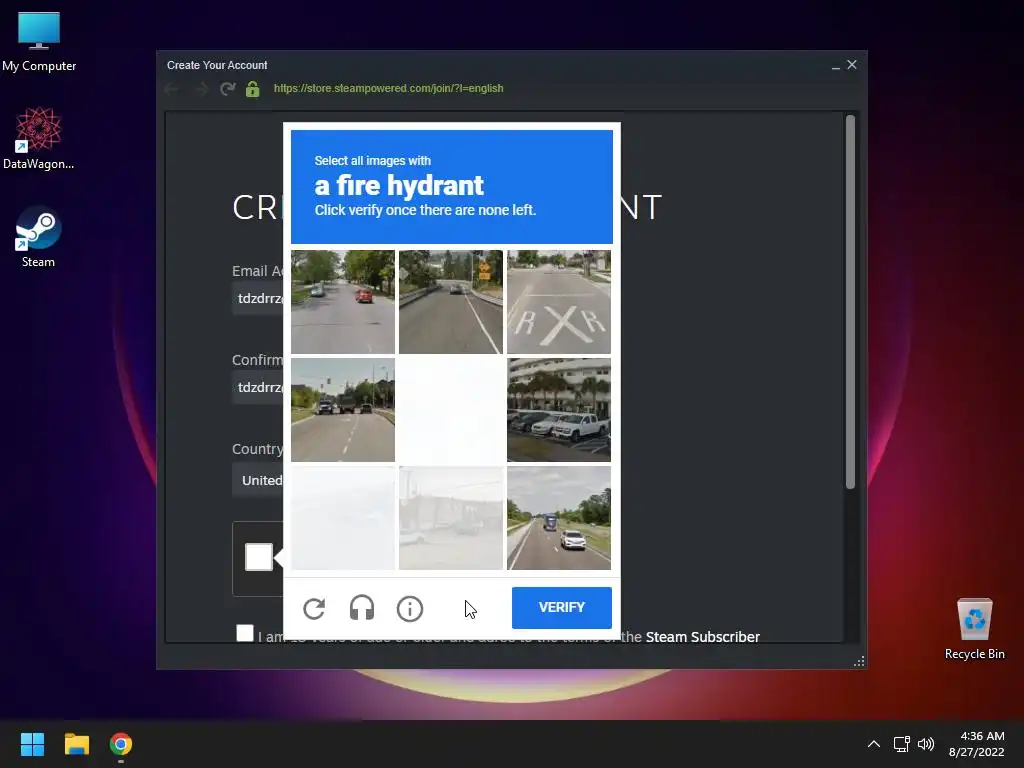Show hidden system tray icons
Image resolution: width=1024 pixels, height=768 pixels.
point(874,744)
